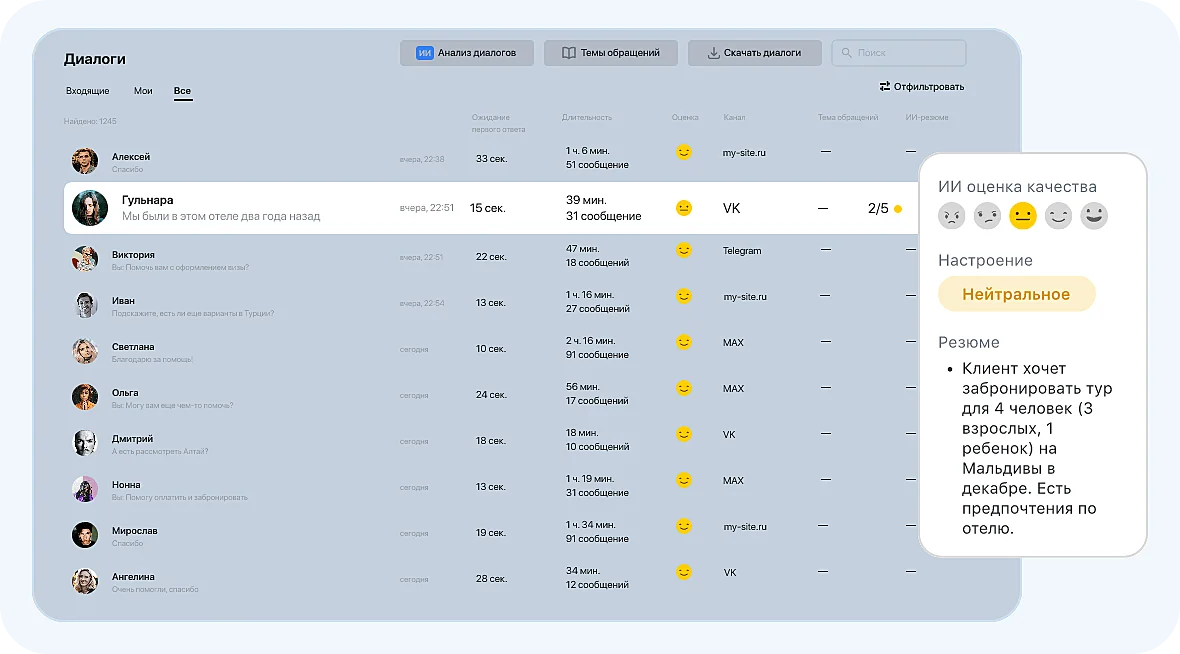This screenshot has width=1180, height=654.
Task: Click the smiley rating in Ангелина's row
Action: click(683, 571)
